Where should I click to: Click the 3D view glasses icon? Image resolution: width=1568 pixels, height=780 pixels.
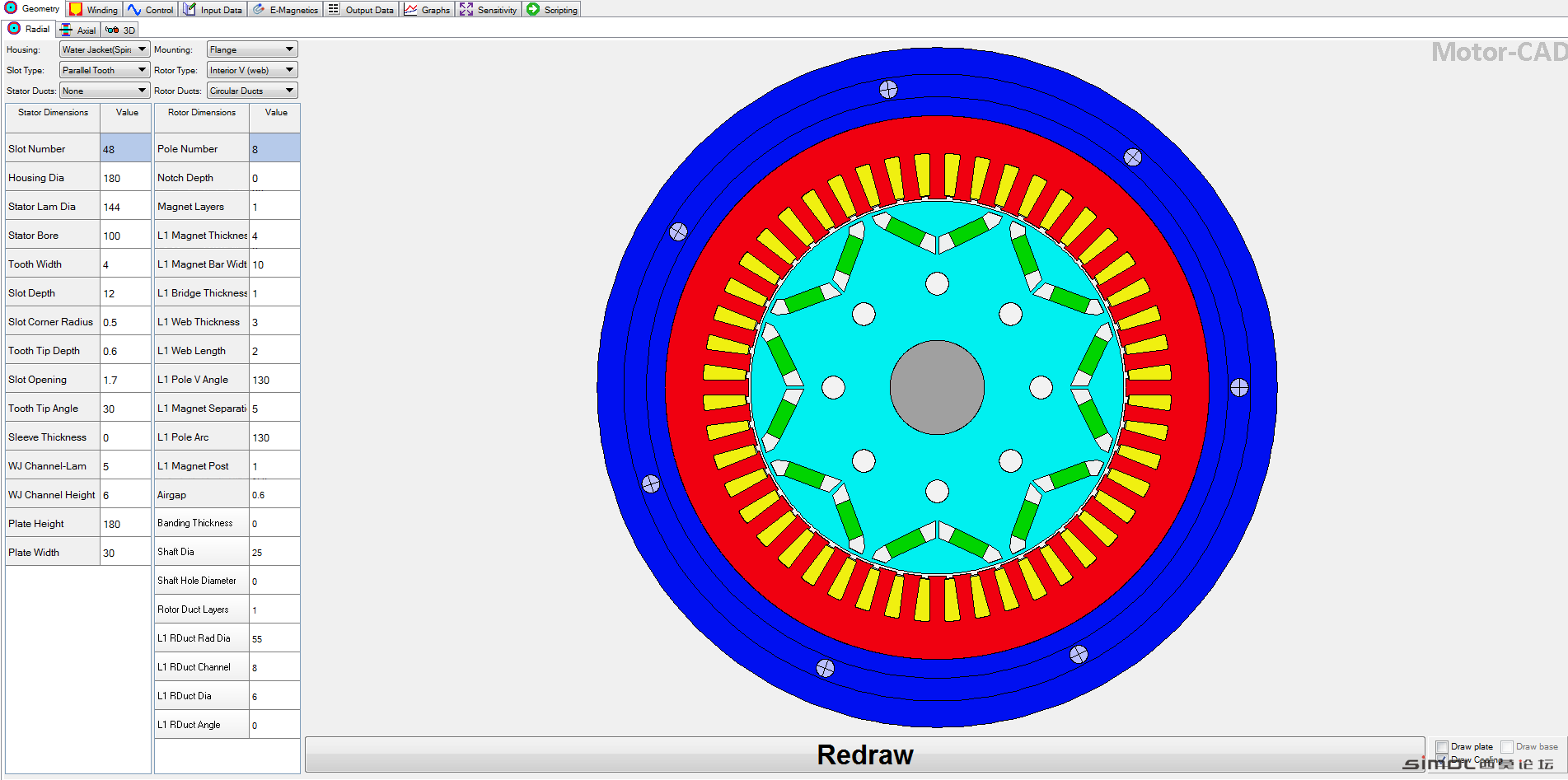pyautogui.click(x=112, y=30)
